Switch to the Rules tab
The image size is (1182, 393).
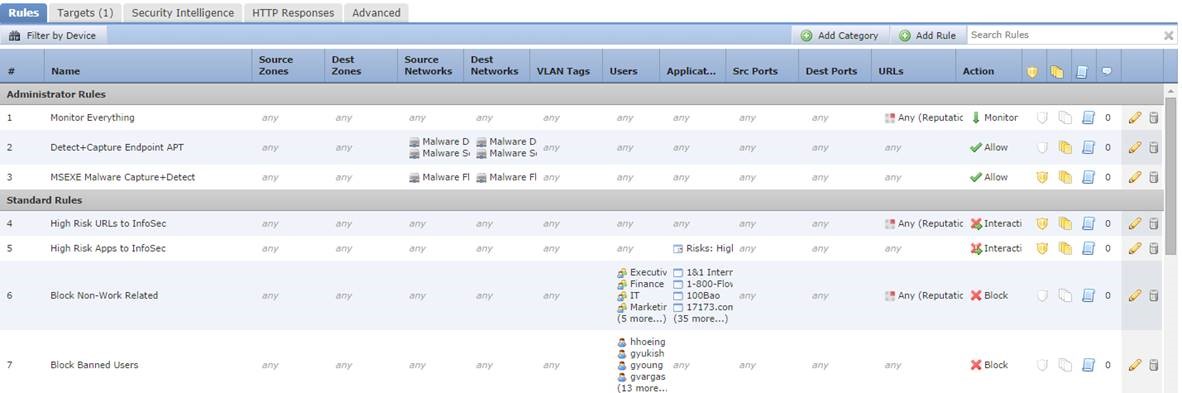coord(23,13)
